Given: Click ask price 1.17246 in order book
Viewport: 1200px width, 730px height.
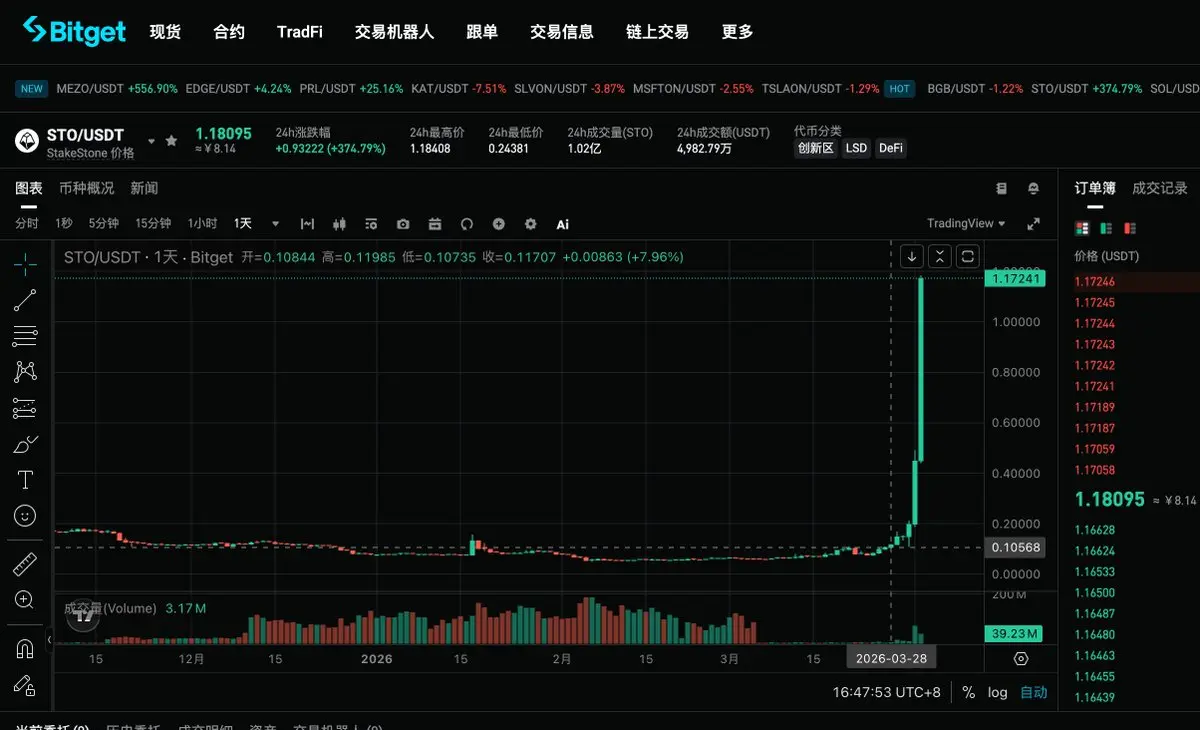Looking at the screenshot, I should point(1095,282).
